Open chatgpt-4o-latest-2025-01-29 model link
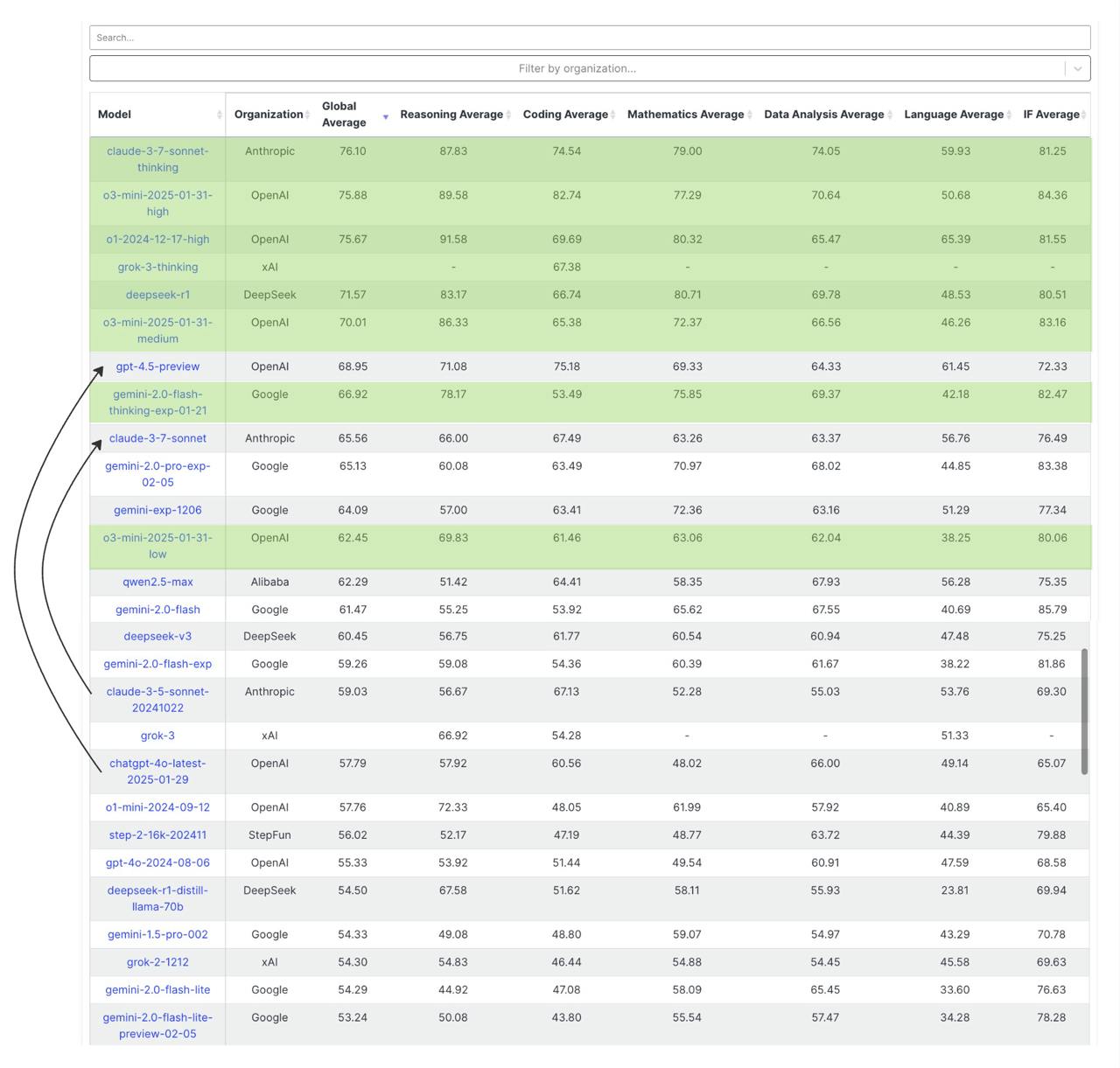 tap(157, 771)
